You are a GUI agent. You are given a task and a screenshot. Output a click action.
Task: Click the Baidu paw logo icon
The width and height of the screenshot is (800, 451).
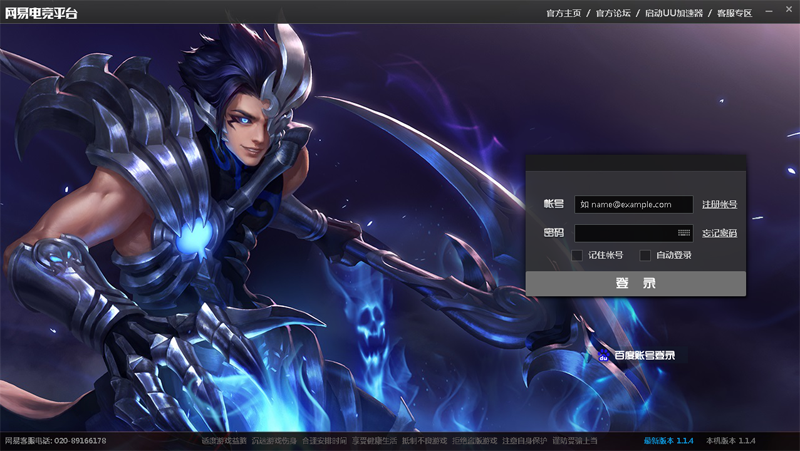click(x=604, y=355)
